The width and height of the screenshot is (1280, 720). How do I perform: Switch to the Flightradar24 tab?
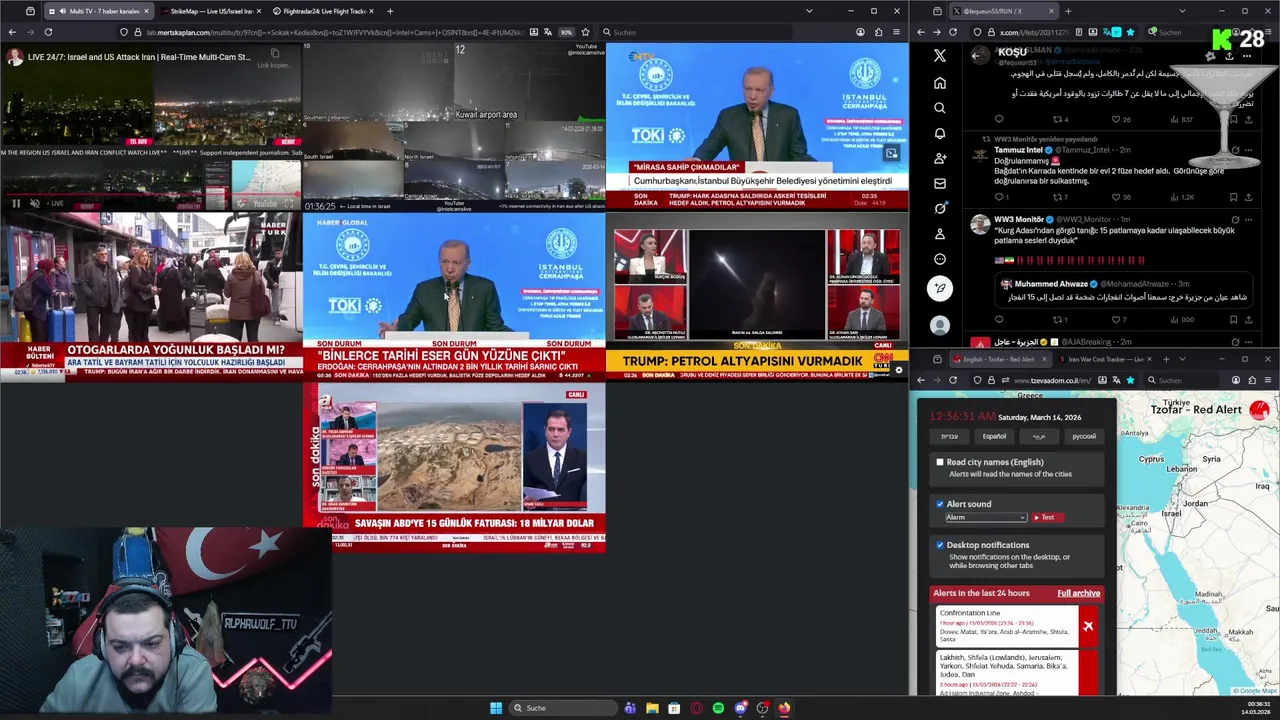click(x=322, y=11)
